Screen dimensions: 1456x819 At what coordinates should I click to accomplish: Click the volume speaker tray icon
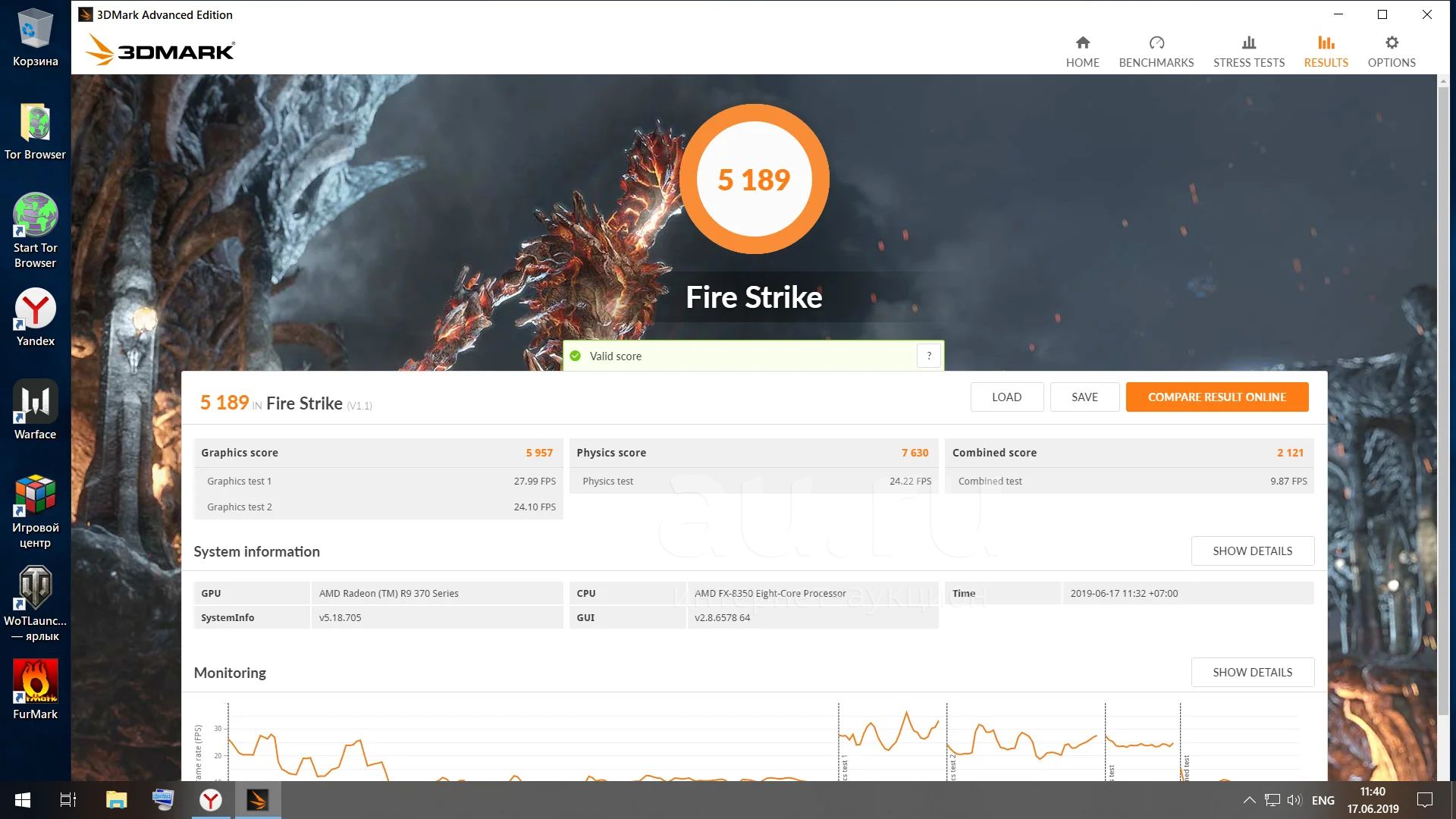pos(1294,800)
